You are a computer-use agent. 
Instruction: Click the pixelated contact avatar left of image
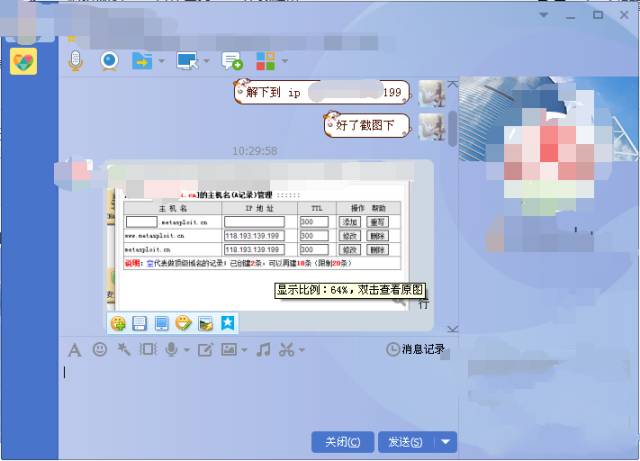(74, 175)
